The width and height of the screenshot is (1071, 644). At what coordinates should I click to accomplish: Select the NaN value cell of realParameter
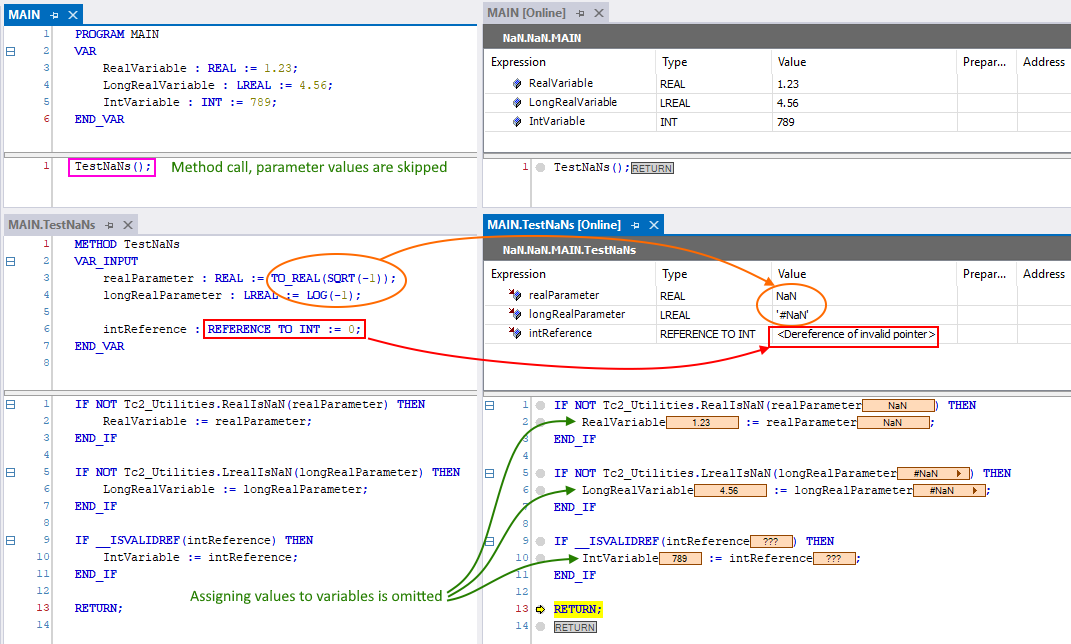[864, 296]
